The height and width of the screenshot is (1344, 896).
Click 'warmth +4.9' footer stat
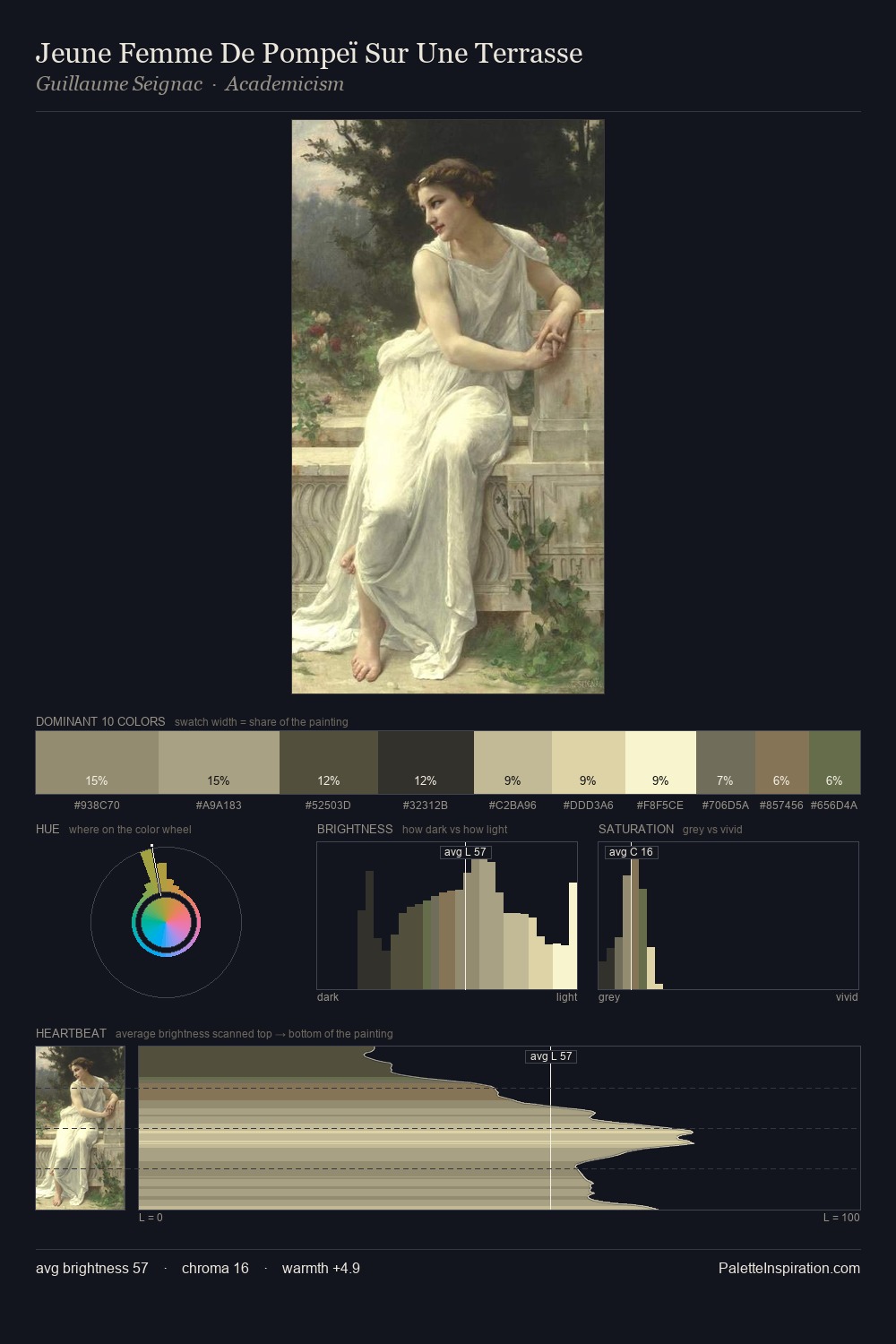[321, 1268]
